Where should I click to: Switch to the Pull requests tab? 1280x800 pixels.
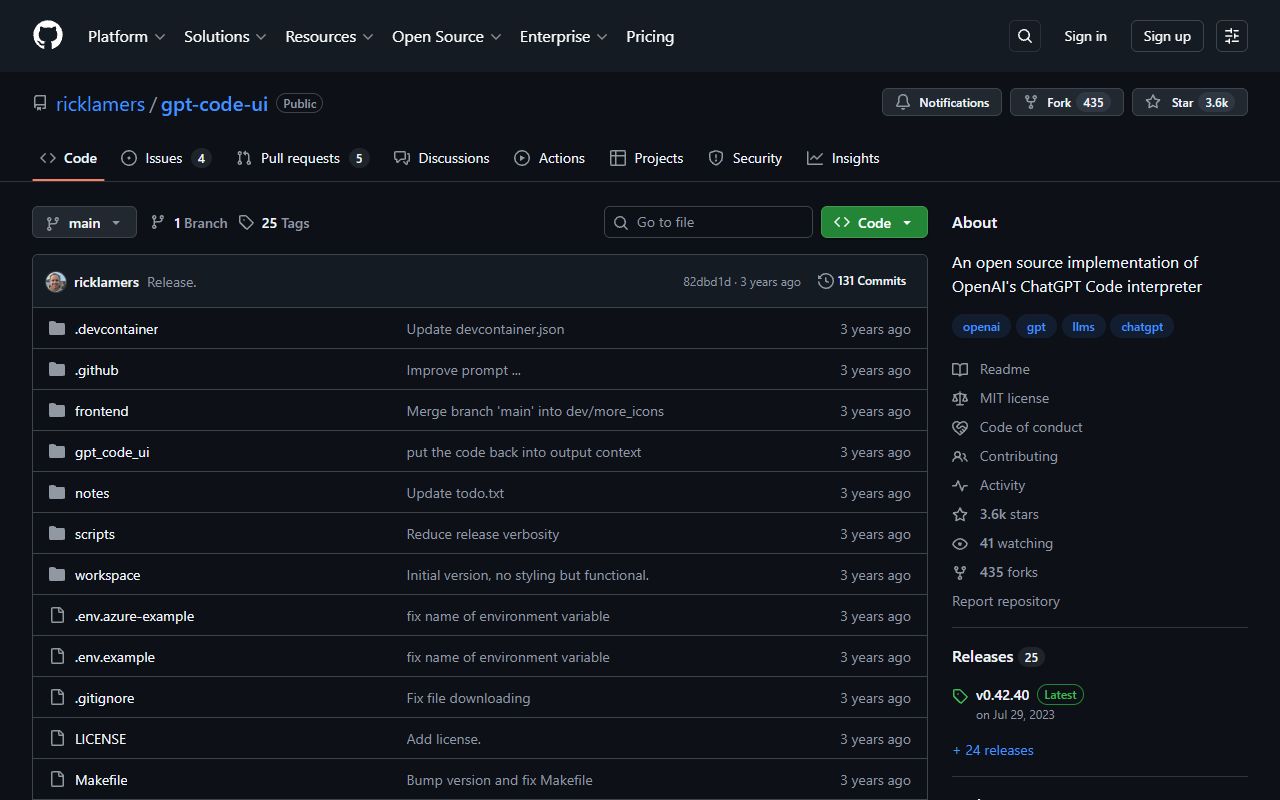click(x=302, y=157)
